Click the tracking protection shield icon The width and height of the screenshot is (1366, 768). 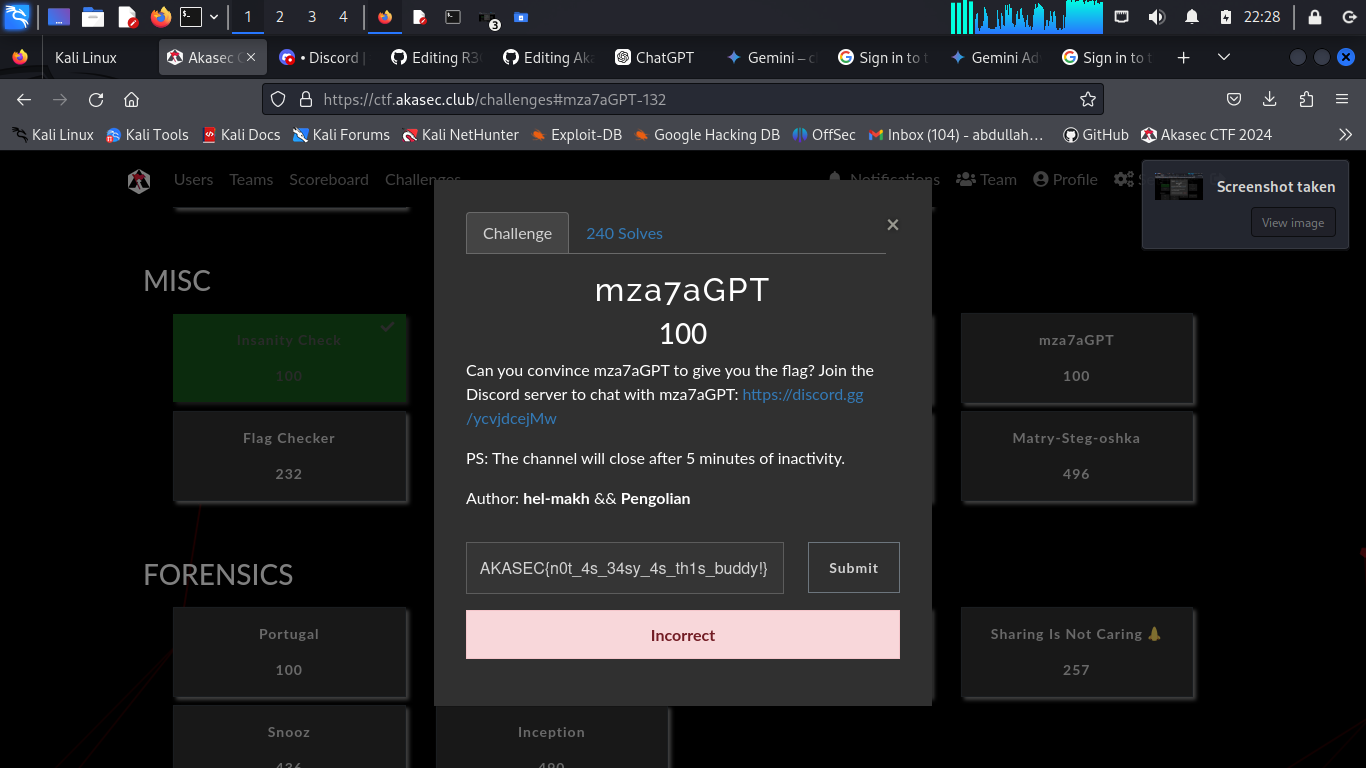279,99
